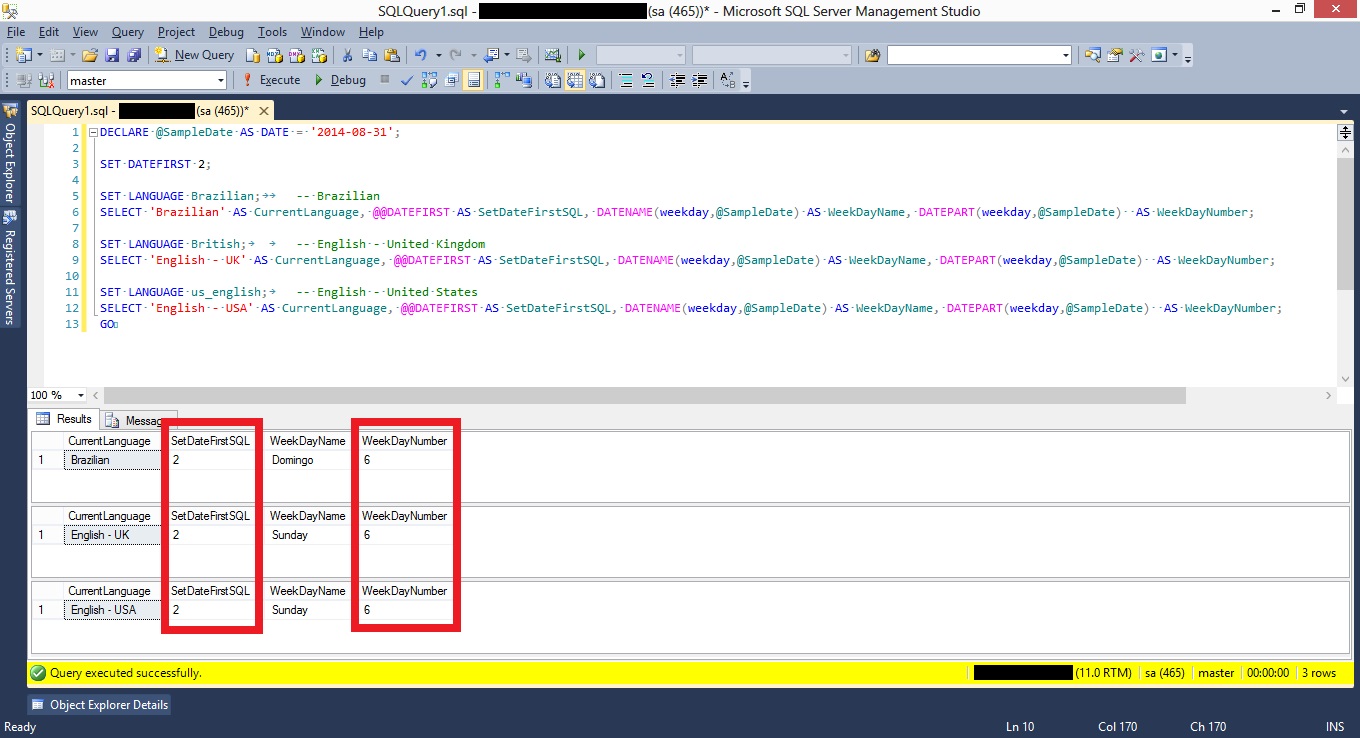Click the Find text input field
The image size is (1360, 738).
point(972,55)
